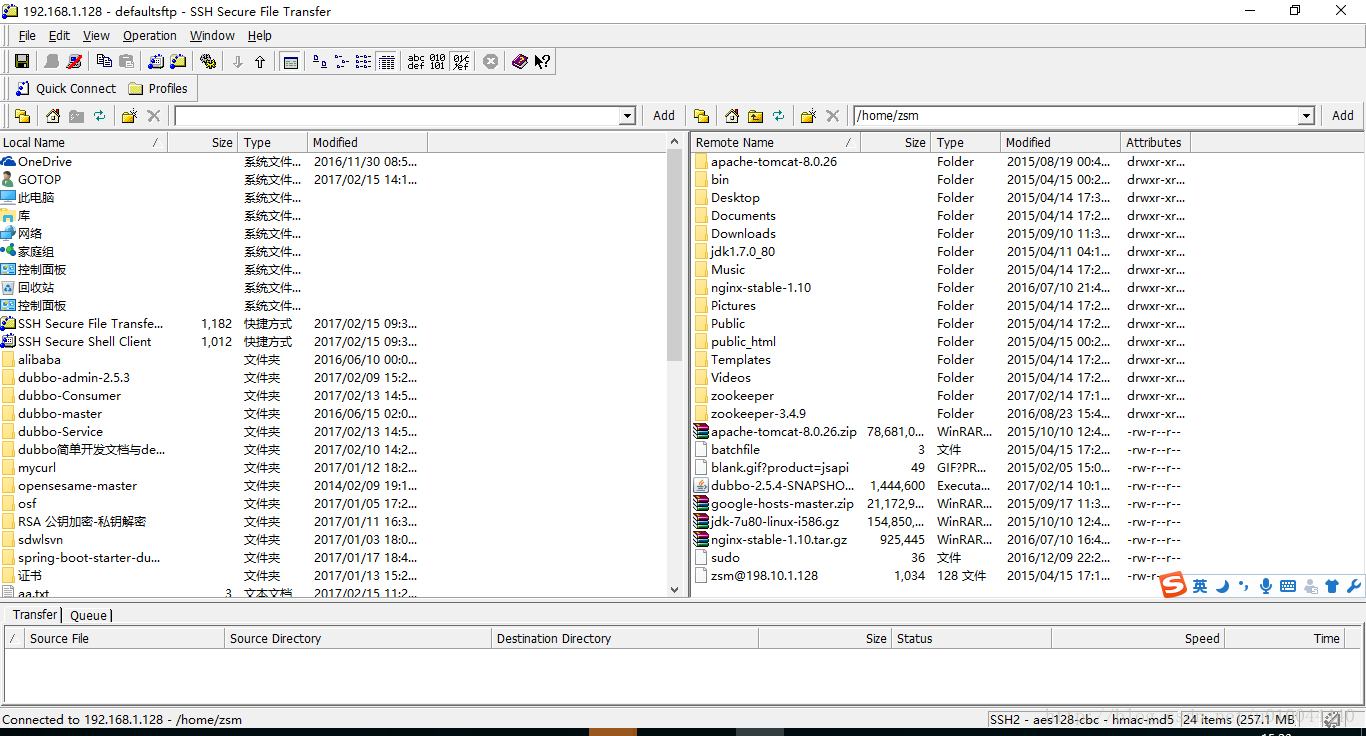Refresh the local pane view
1366x736 pixels.
[100, 116]
